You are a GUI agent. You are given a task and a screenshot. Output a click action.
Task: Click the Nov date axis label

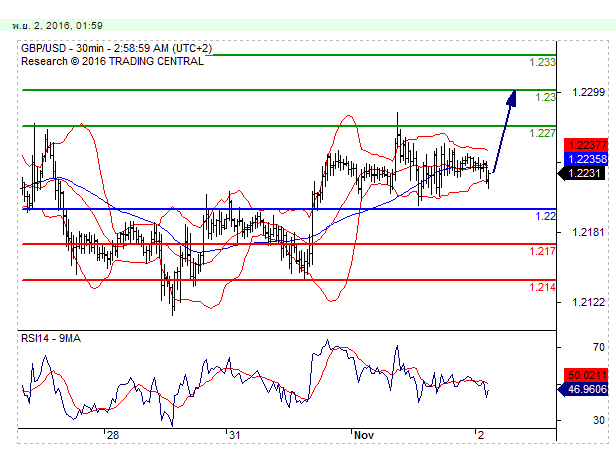tap(363, 436)
